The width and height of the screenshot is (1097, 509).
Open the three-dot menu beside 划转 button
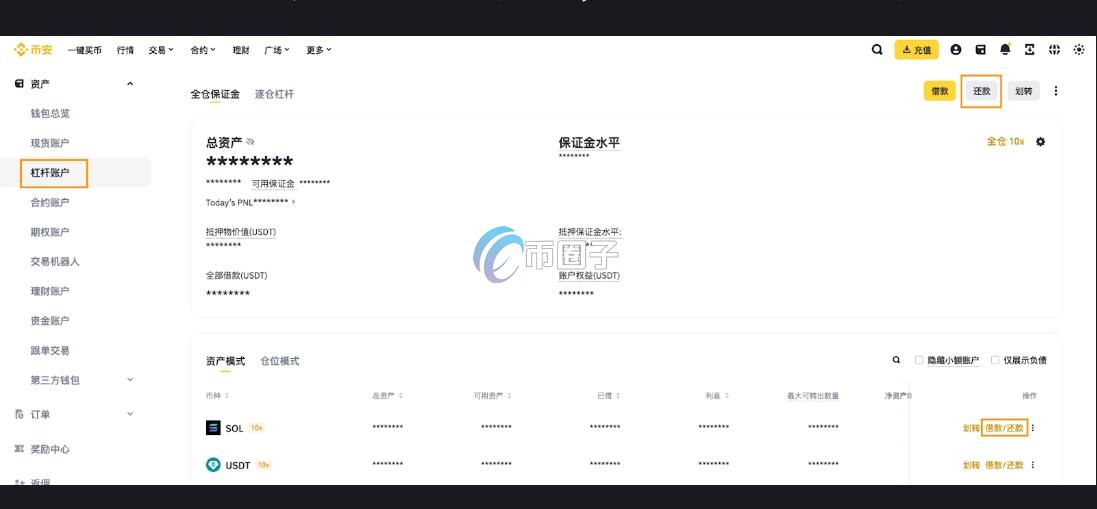coord(1056,91)
